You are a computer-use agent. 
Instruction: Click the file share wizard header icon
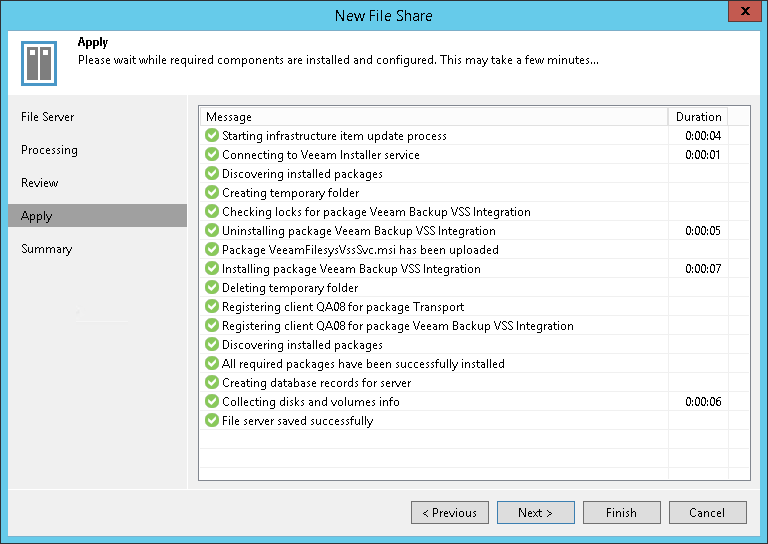(x=39, y=63)
